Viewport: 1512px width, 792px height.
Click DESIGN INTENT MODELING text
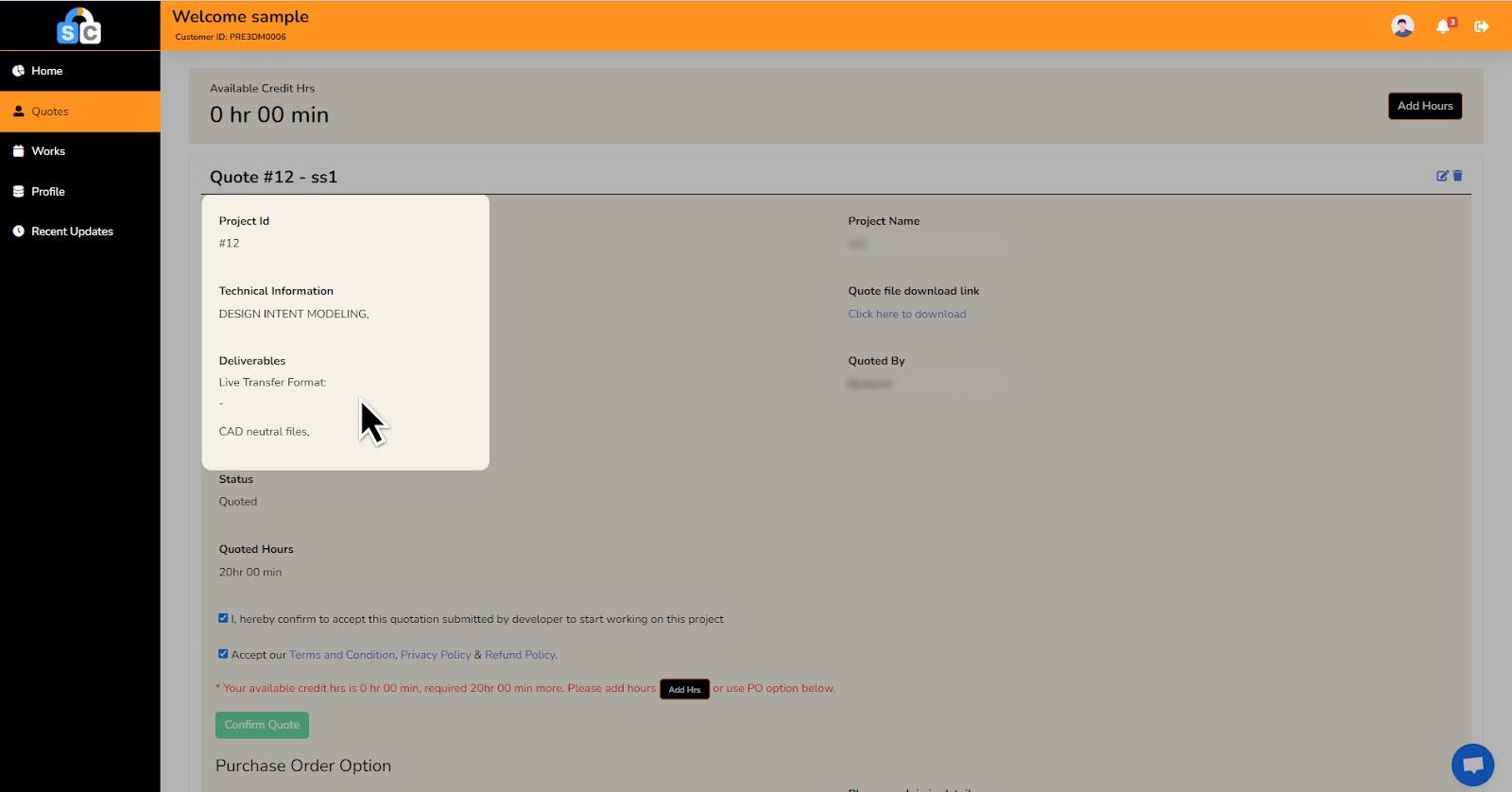294,314
